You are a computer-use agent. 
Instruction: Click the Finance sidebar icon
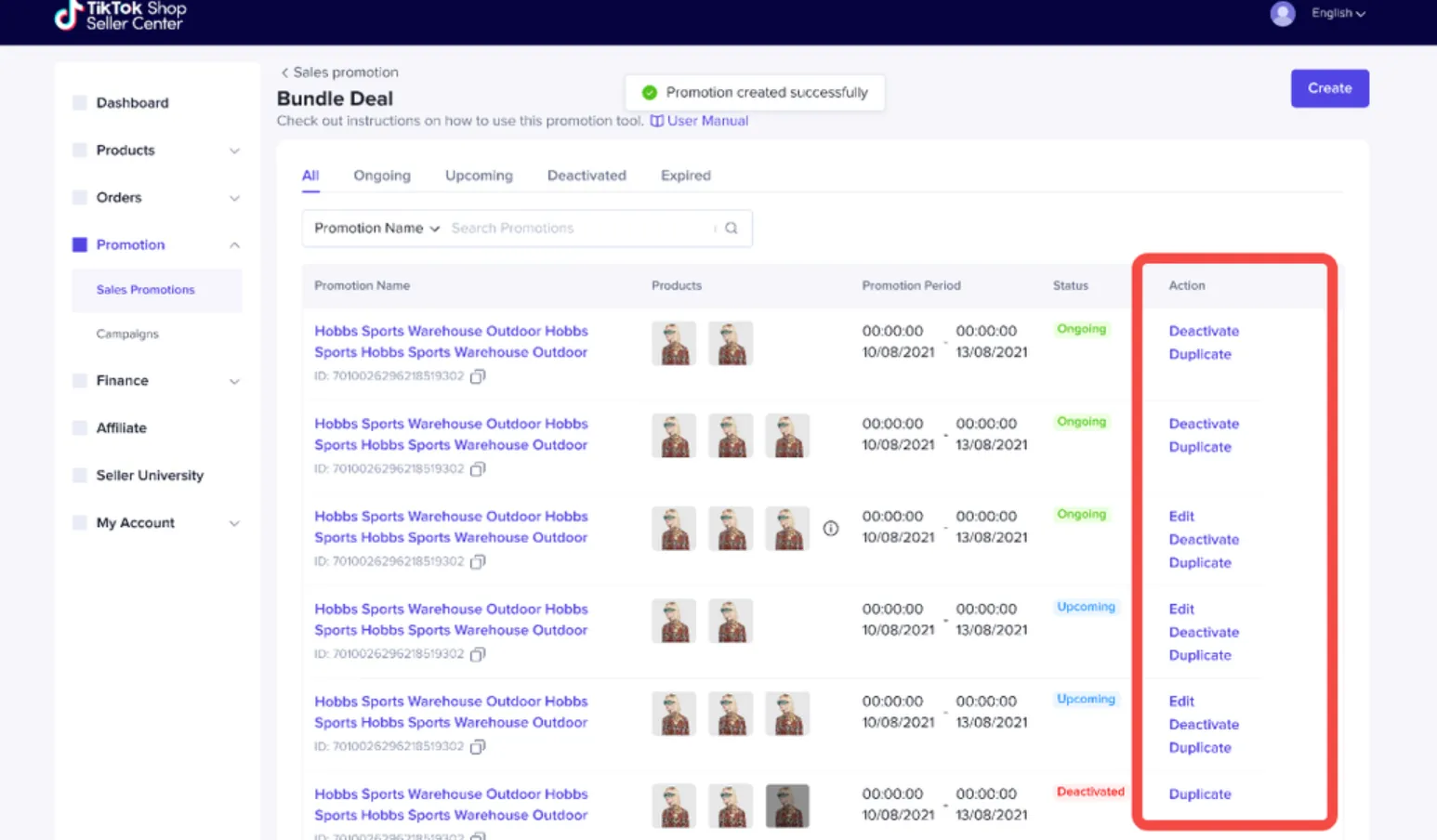(80, 380)
